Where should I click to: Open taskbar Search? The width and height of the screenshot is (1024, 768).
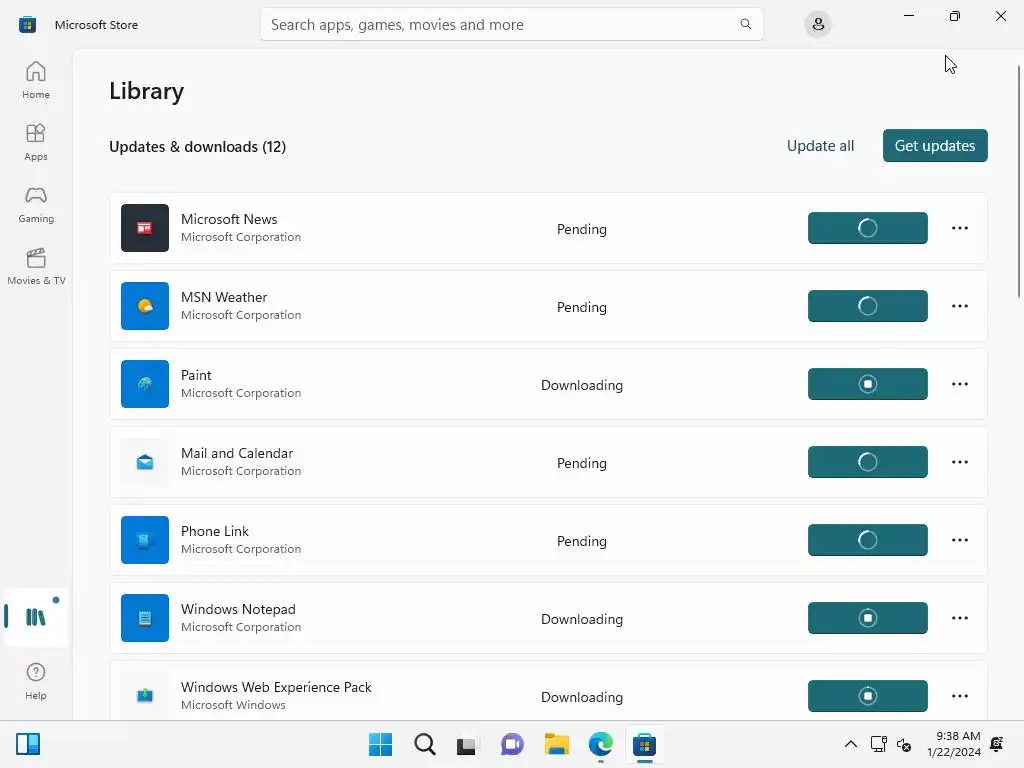click(424, 744)
